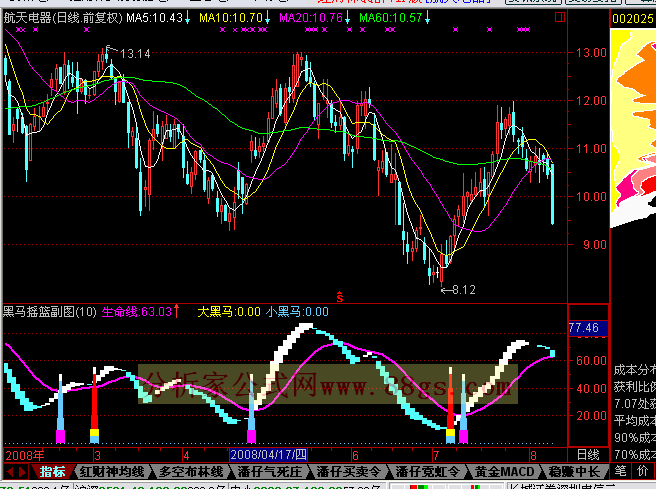656x489 pixels.
Task: Click the 生命线:63.03 value label
Action: tap(137, 312)
